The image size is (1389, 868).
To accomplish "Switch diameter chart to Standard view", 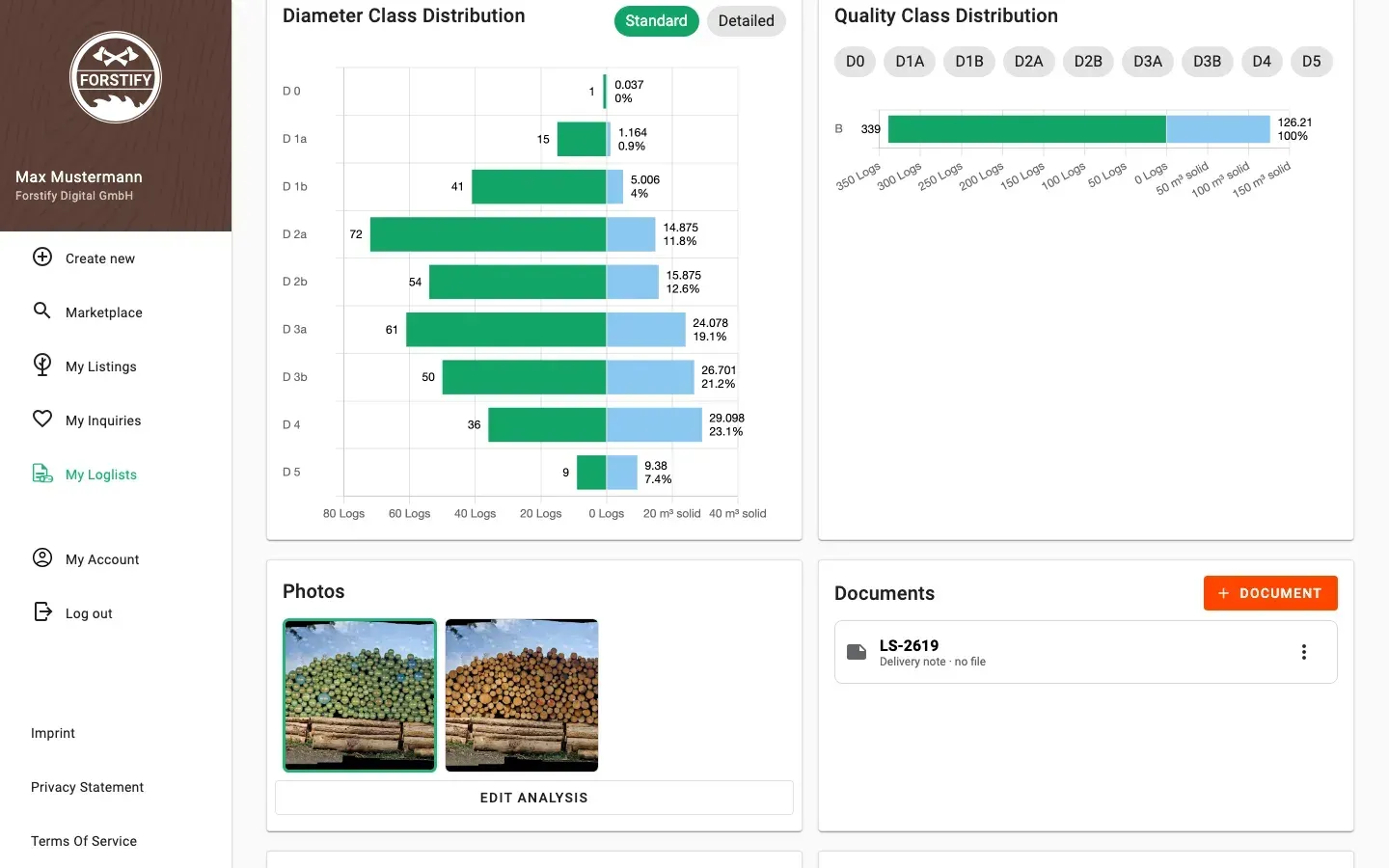I will tap(656, 21).
